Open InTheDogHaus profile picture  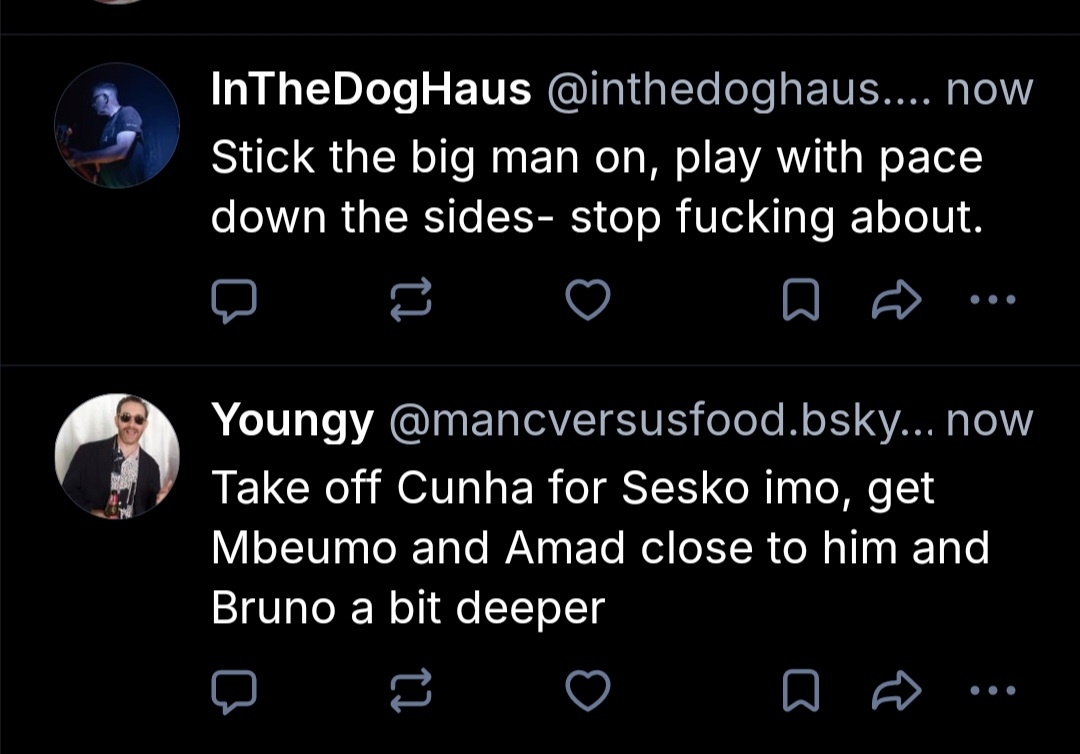pyautogui.click(x=117, y=125)
